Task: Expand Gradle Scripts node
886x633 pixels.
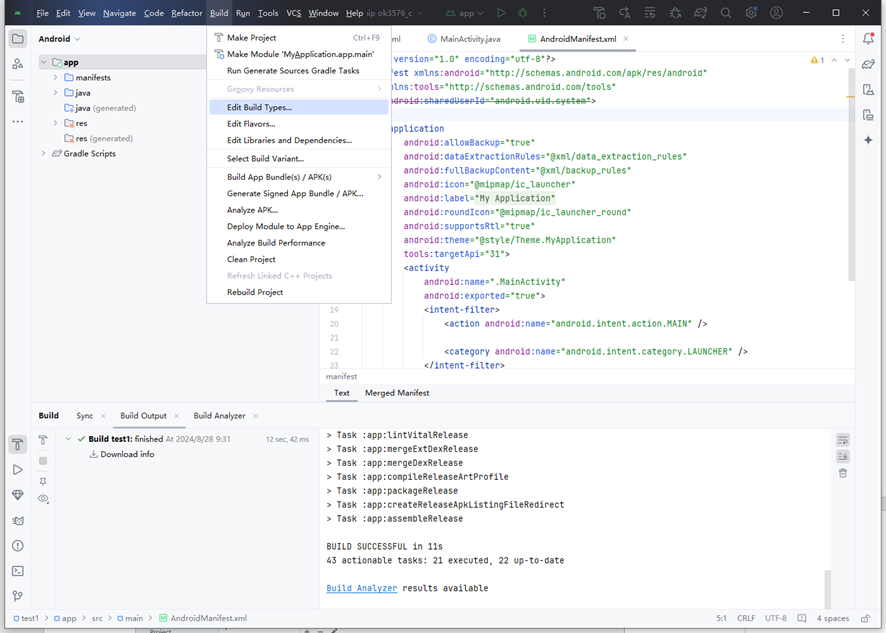Action: point(44,154)
